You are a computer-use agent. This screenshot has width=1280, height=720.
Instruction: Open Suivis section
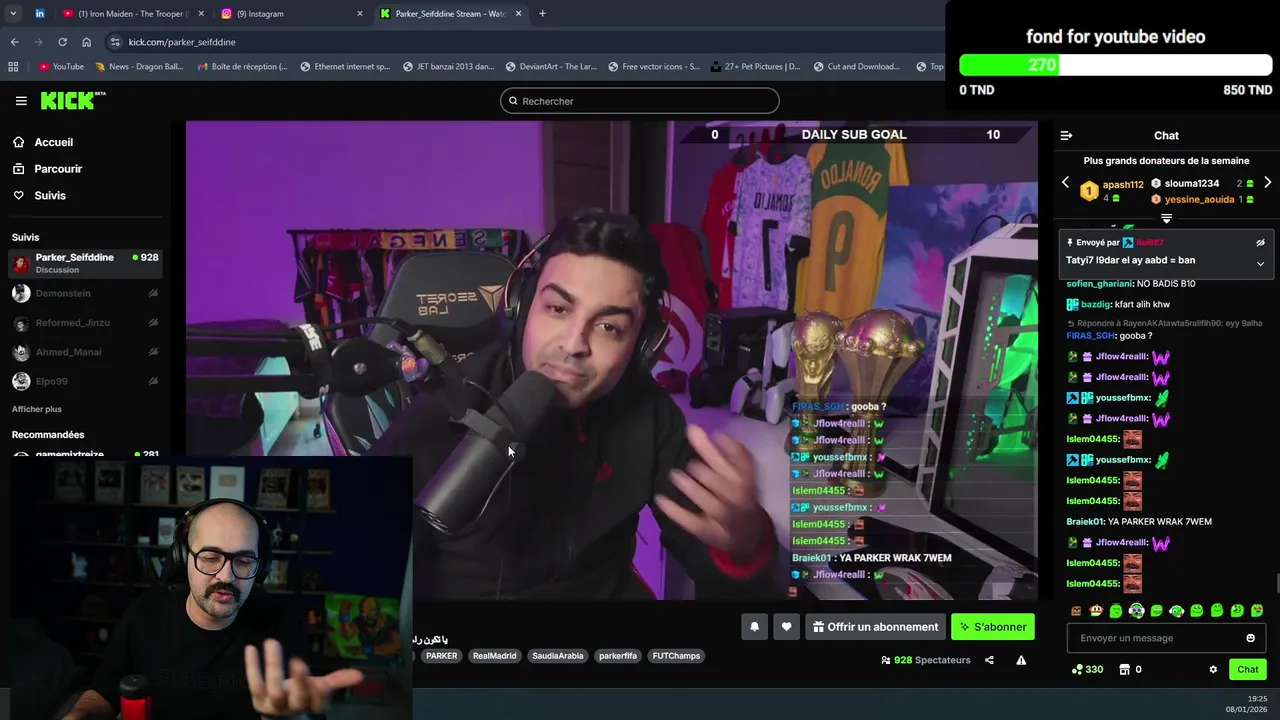pos(40,195)
